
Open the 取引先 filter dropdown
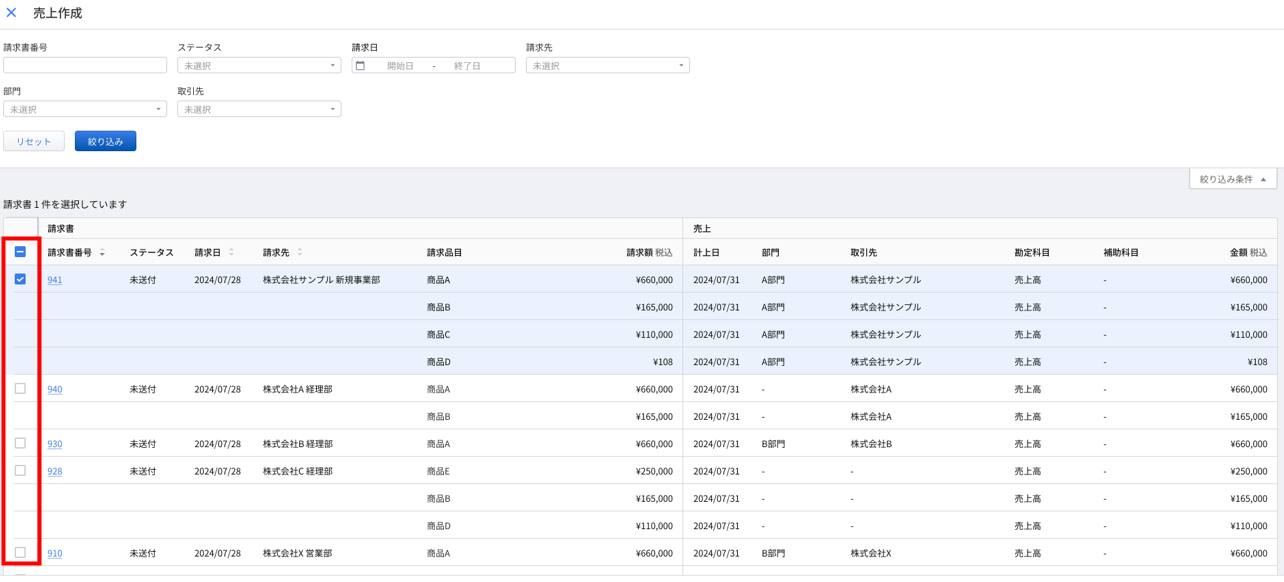(259, 109)
